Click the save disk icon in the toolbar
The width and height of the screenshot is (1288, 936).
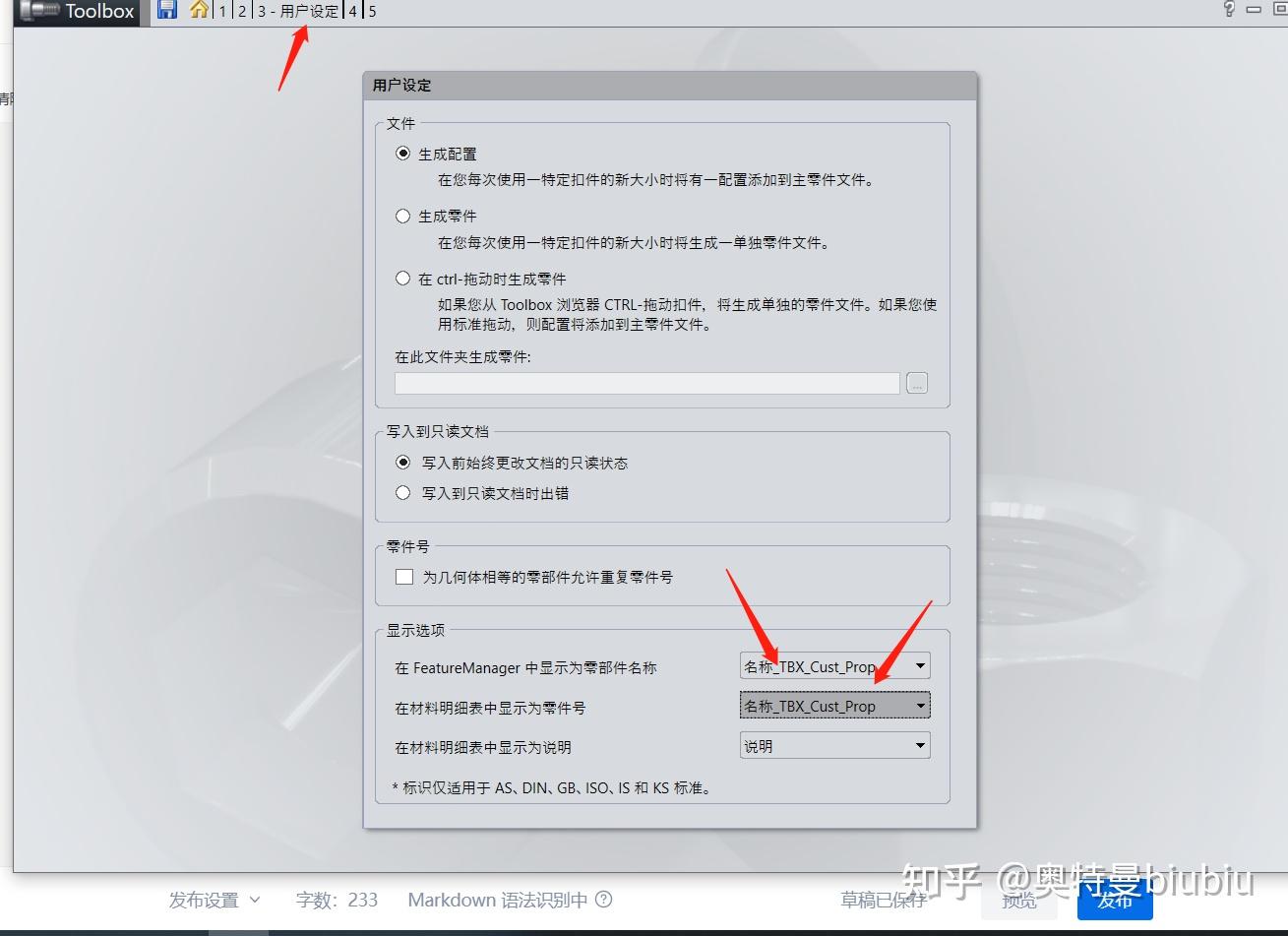(x=166, y=11)
